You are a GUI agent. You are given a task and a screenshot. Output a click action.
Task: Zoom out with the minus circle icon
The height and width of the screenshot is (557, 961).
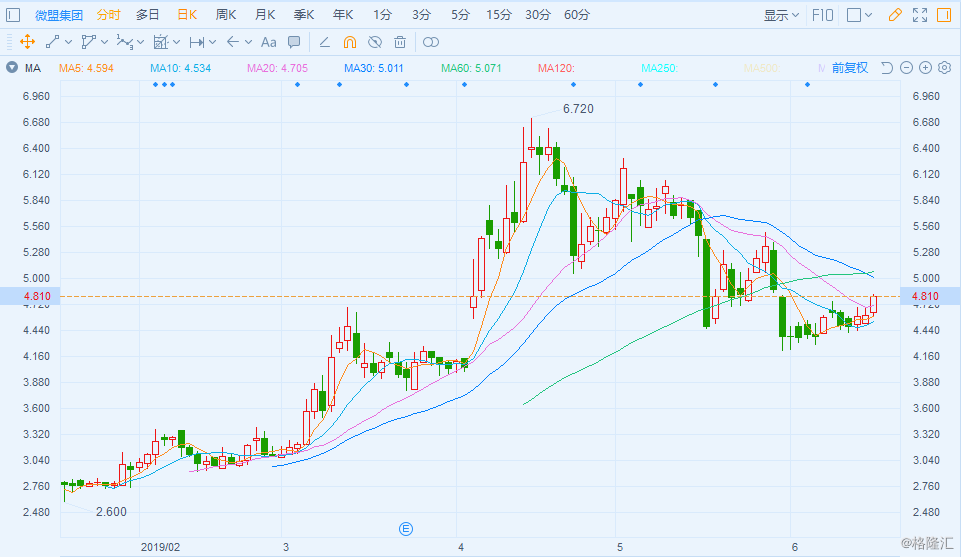click(906, 67)
